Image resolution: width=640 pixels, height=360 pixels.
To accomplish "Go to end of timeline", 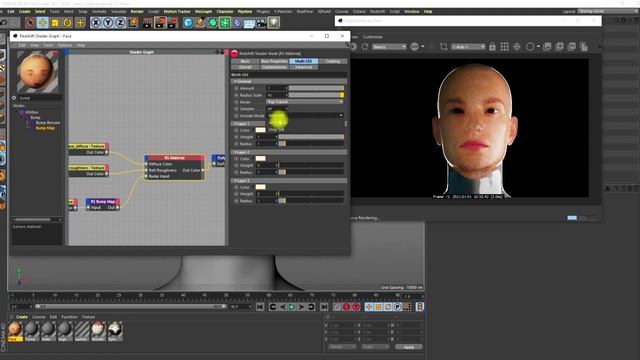I will coord(324,307).
